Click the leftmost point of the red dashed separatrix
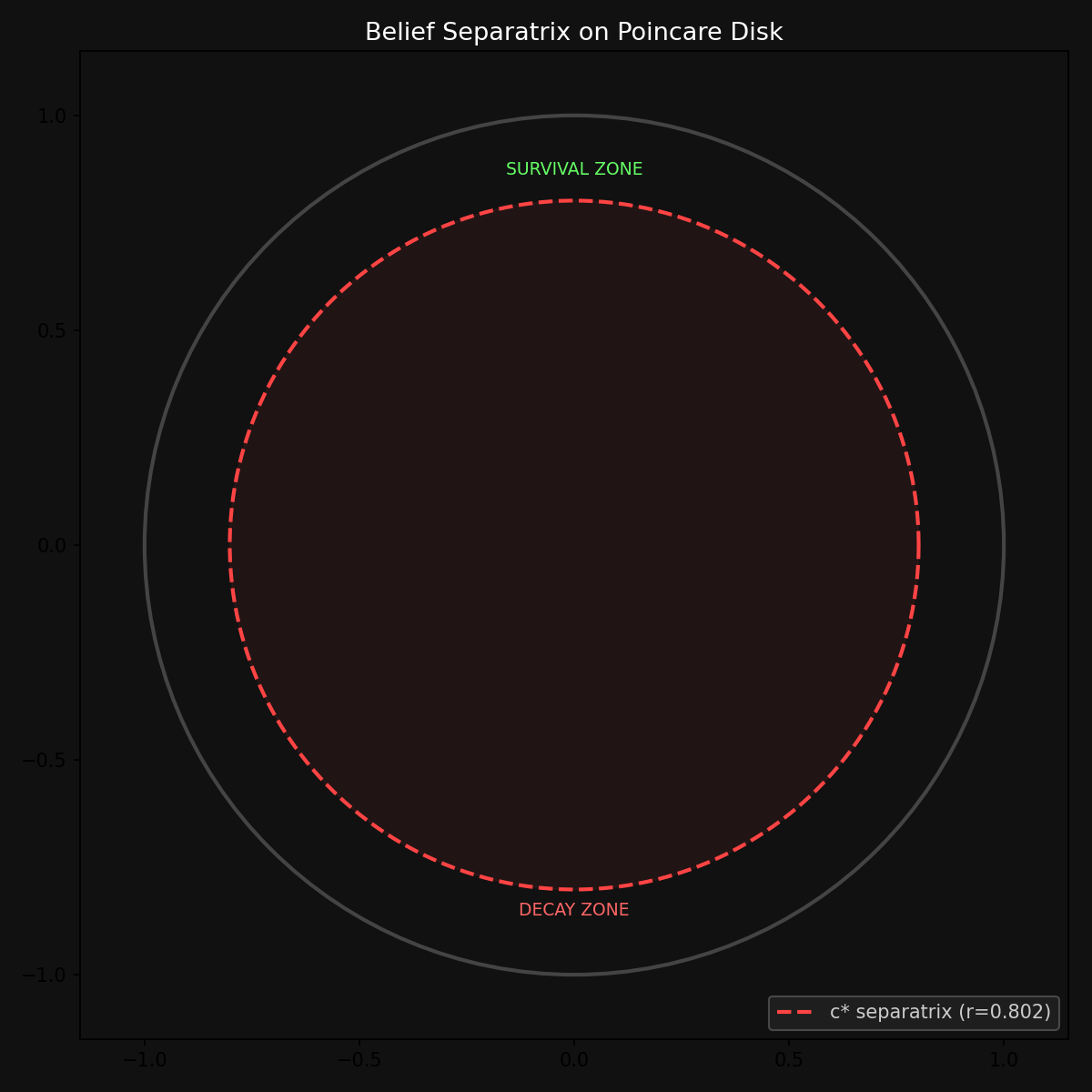 (229, 545)
